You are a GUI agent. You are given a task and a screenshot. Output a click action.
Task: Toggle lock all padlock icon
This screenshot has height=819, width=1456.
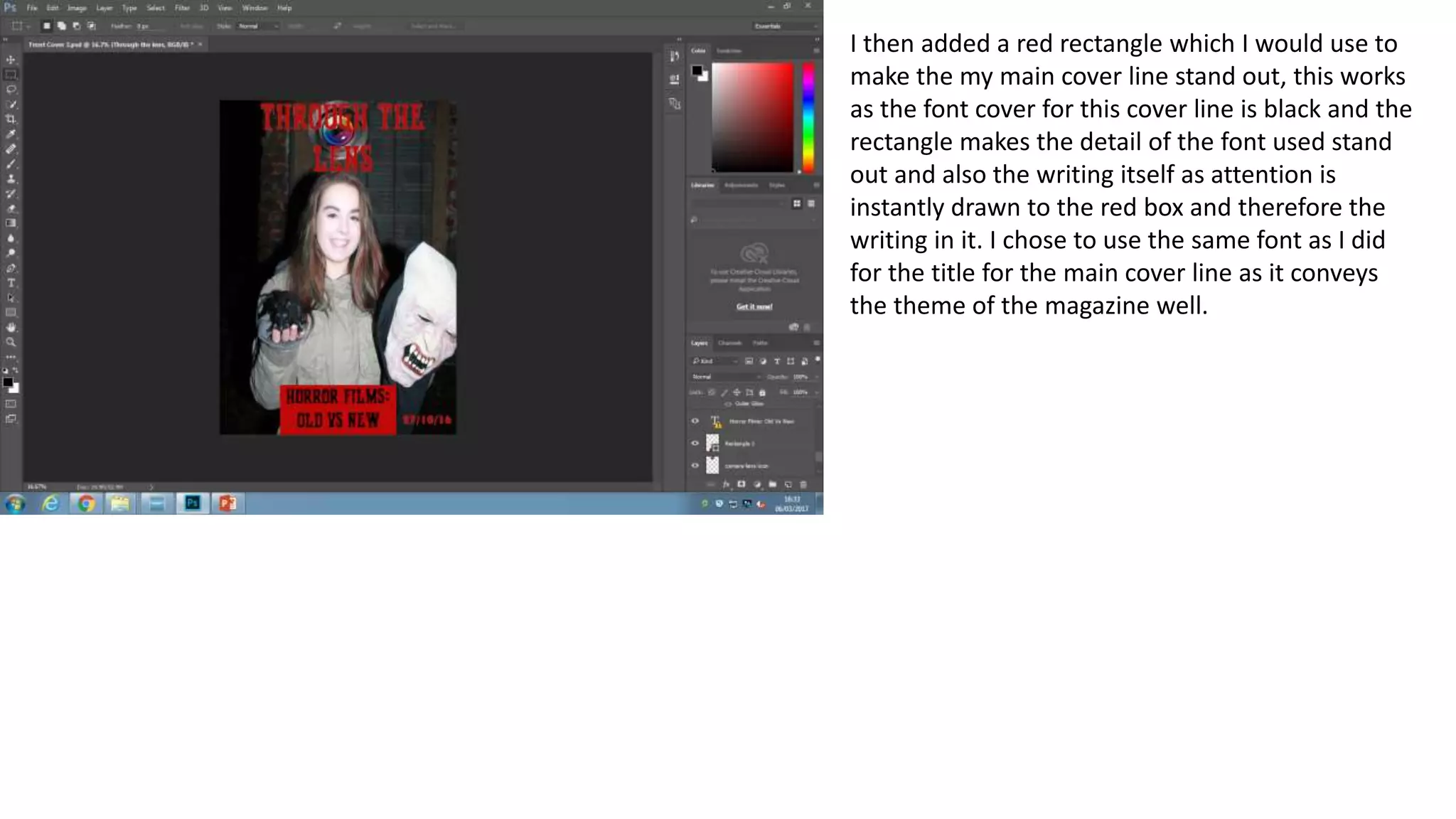coord(762,392)
